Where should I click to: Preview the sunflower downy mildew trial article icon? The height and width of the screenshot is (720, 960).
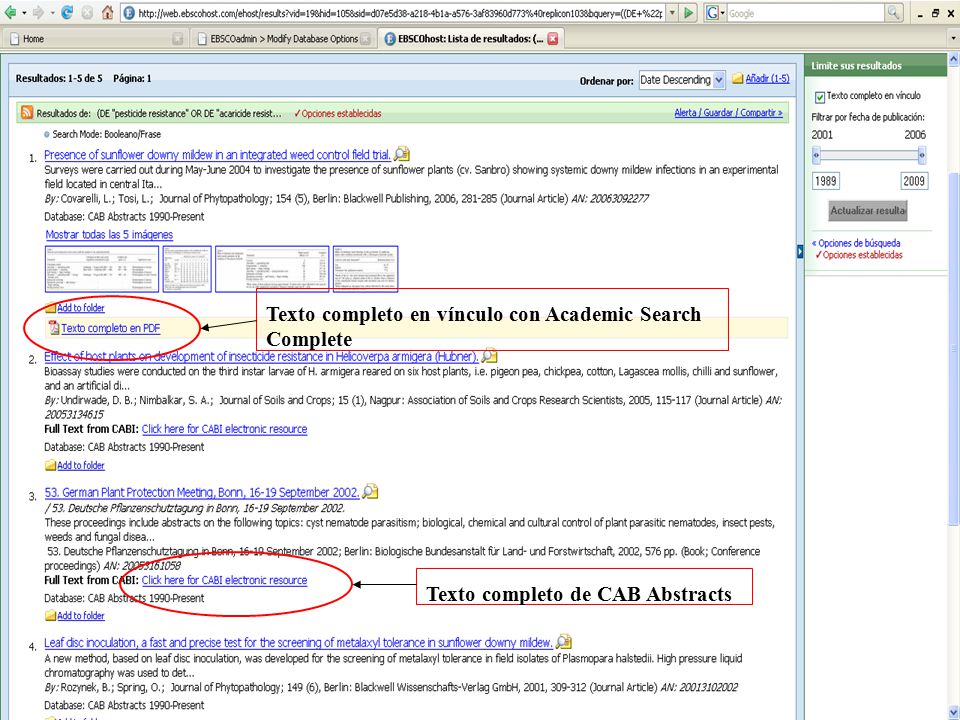[402, 154]
